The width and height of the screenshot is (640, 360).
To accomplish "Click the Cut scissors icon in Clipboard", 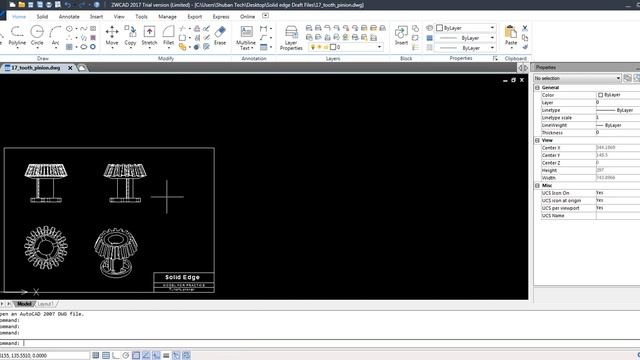I will pos(525,28).
